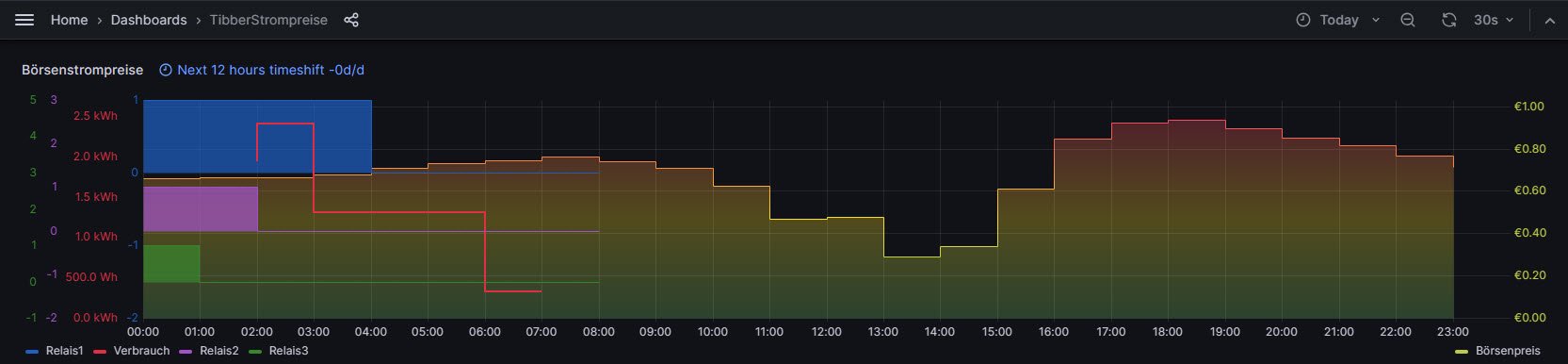
Task: Open the hamburger navigation menu
Action: pos(24,20)
